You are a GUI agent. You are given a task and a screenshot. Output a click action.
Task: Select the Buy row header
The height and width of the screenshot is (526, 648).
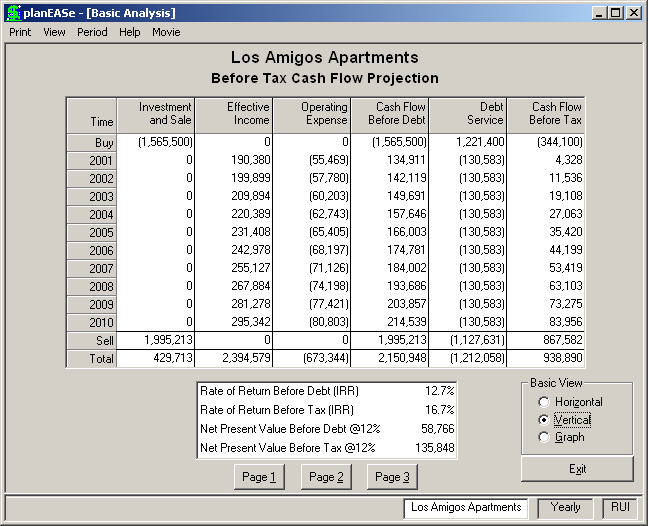click(x=91, y=143)
